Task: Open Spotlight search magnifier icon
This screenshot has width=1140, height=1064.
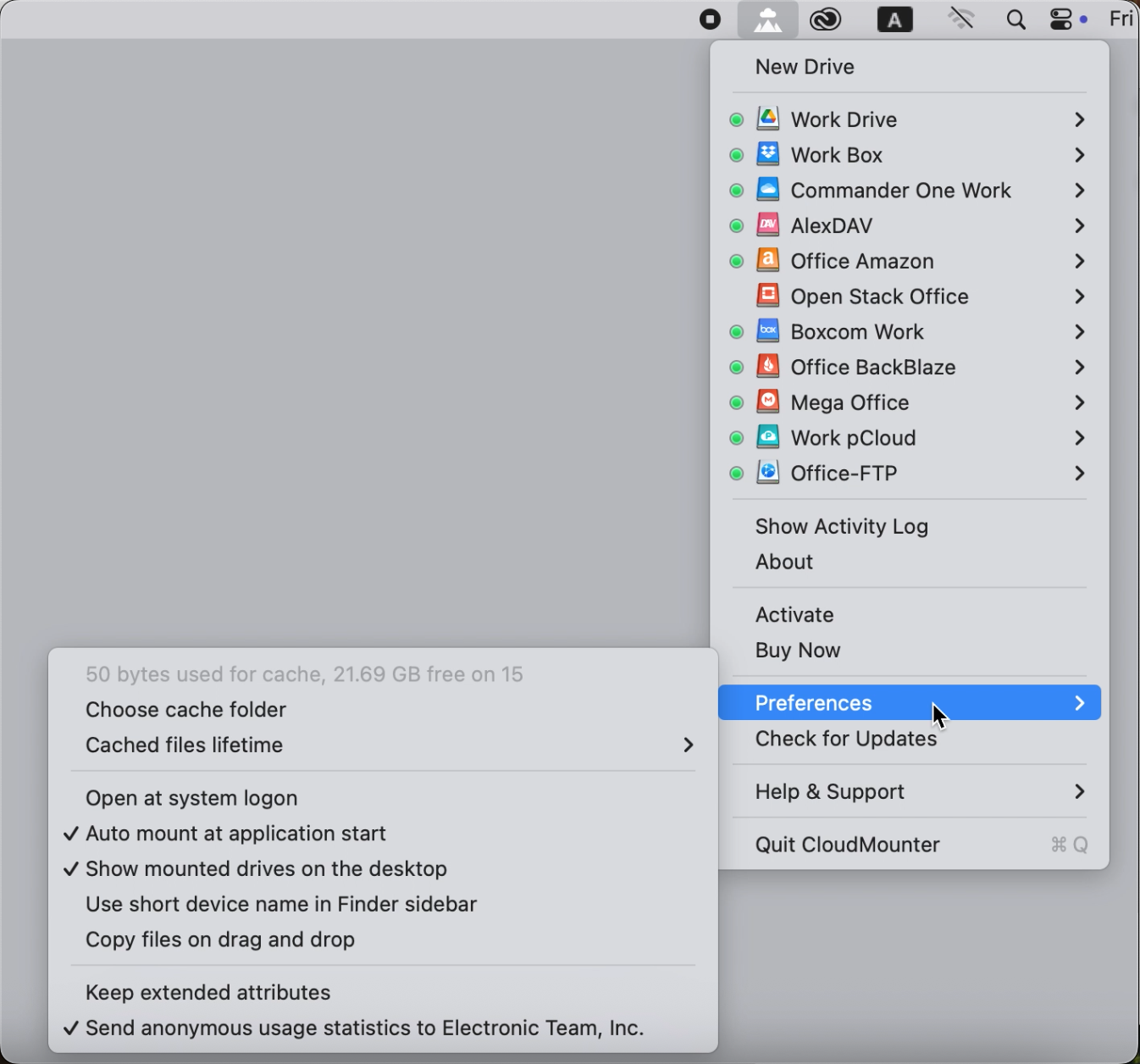Action: point(1015,19)
